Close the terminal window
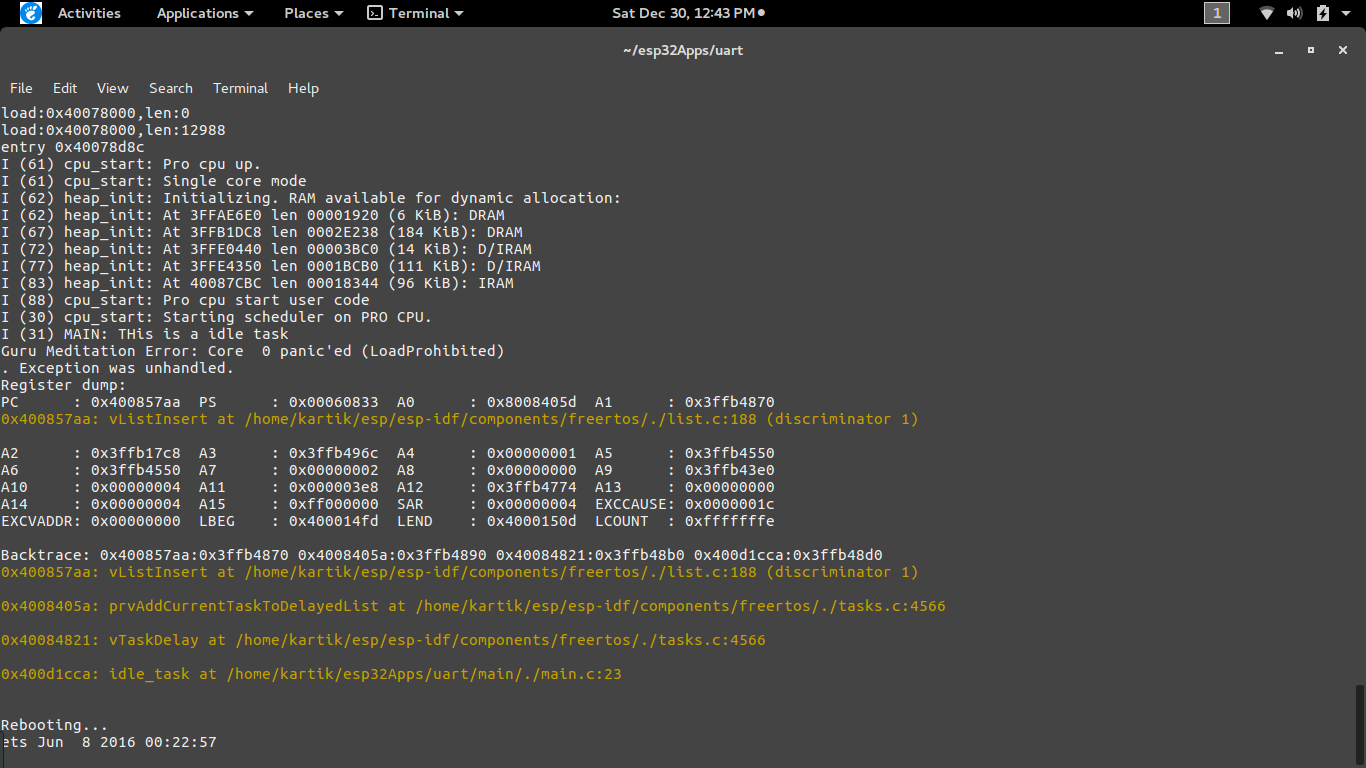The image size is (1366, 768). coord(1343,50)
